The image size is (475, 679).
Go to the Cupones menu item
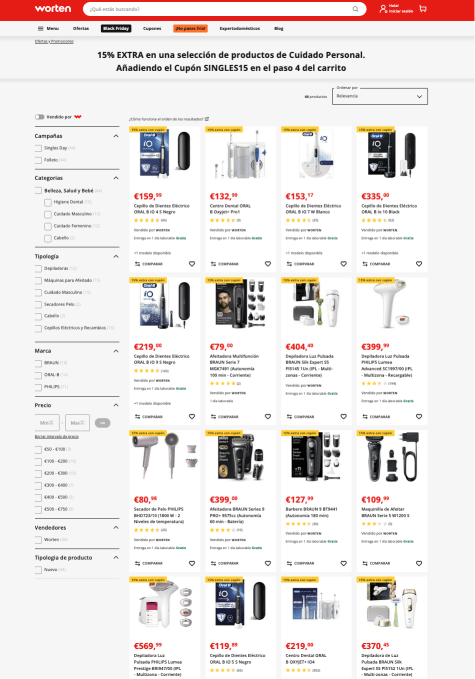coord(152,29)
